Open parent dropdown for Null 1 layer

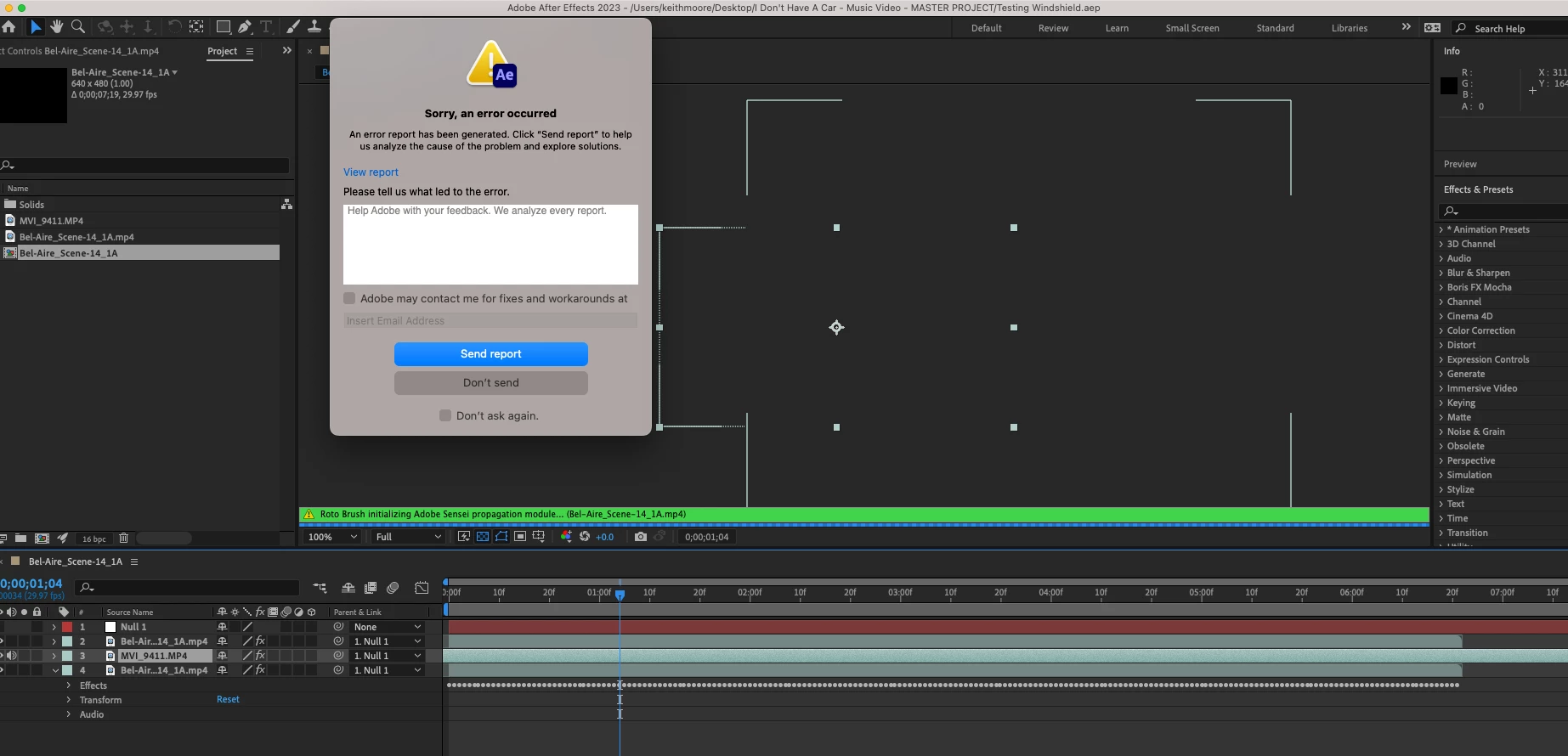[387, 627]
